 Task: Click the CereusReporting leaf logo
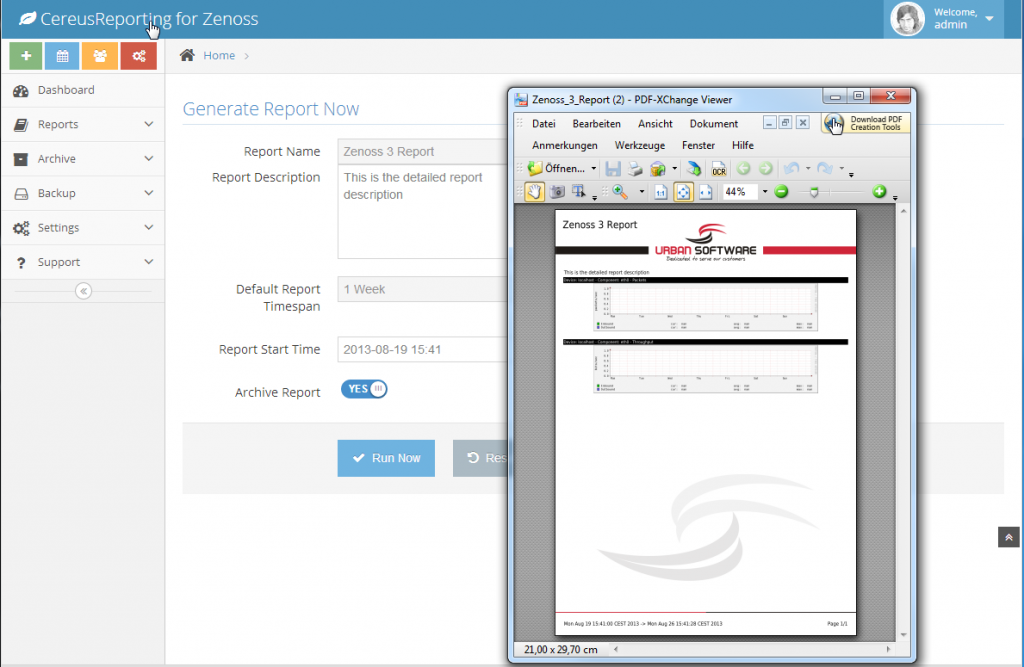pyautogui.click(x=27, y=18)
